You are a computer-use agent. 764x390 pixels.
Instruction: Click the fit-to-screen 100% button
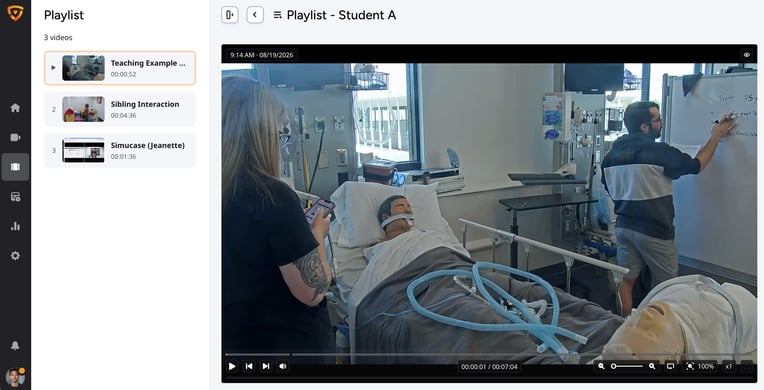pos(700,366)
